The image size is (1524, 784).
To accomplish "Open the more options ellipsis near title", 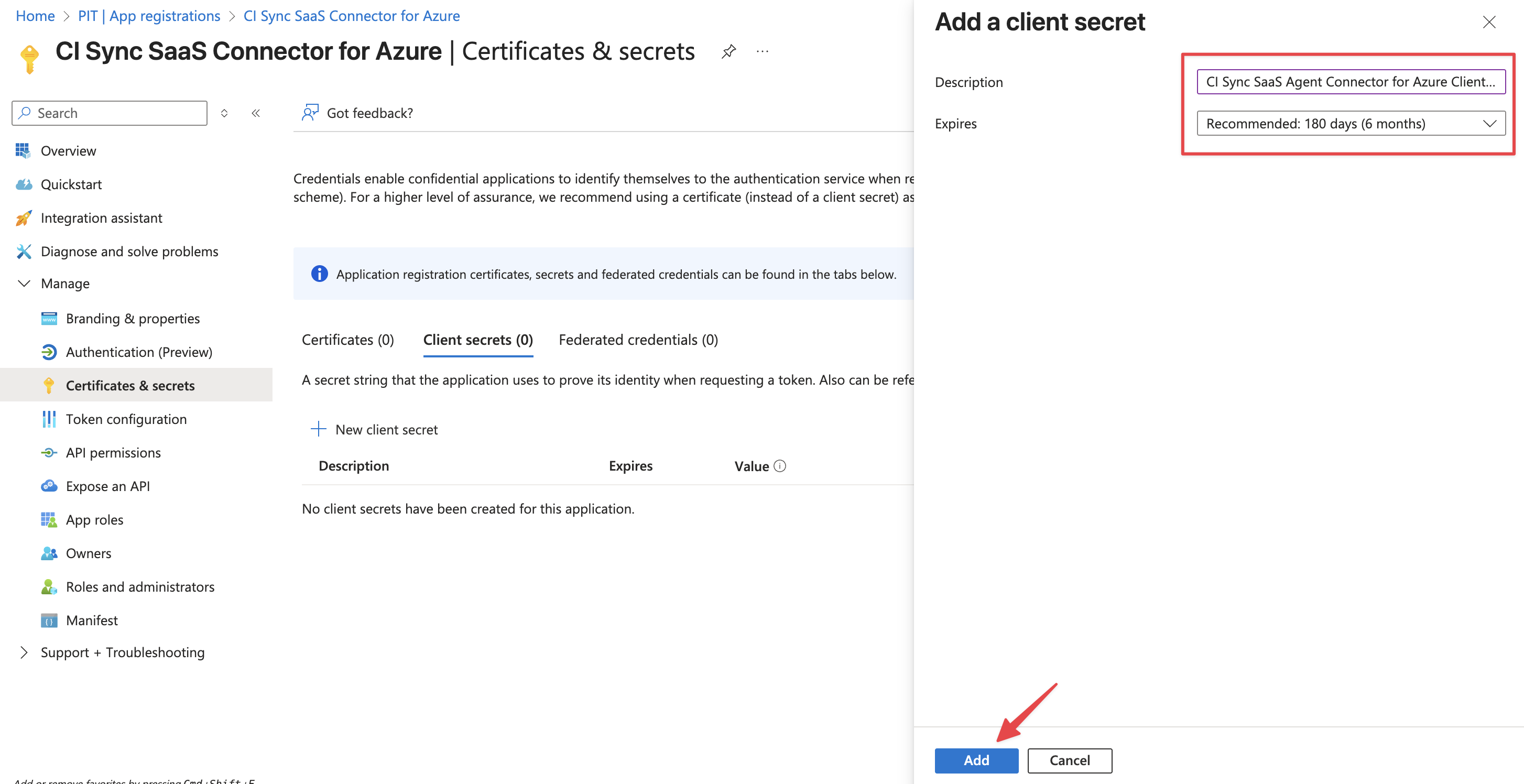I will pyautogui.click(x=762, y=51).
